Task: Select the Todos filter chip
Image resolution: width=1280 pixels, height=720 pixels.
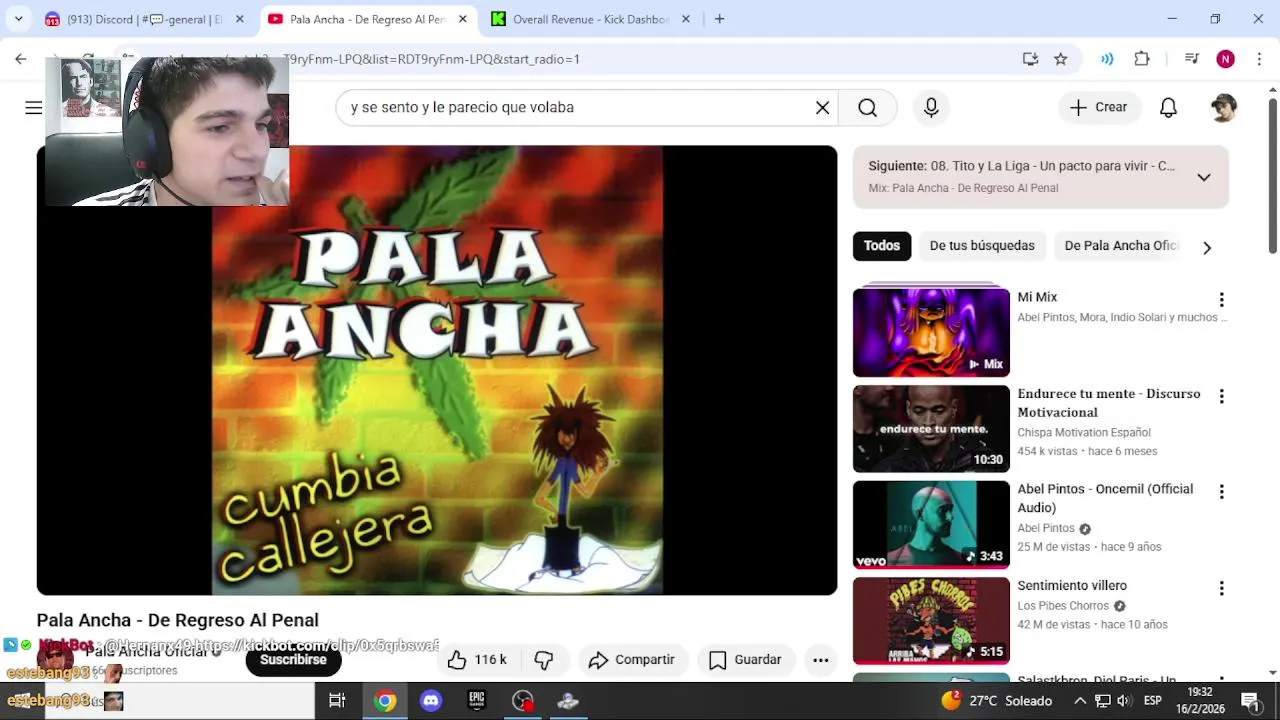Action: pyautogui.click(x=882, y=246)
